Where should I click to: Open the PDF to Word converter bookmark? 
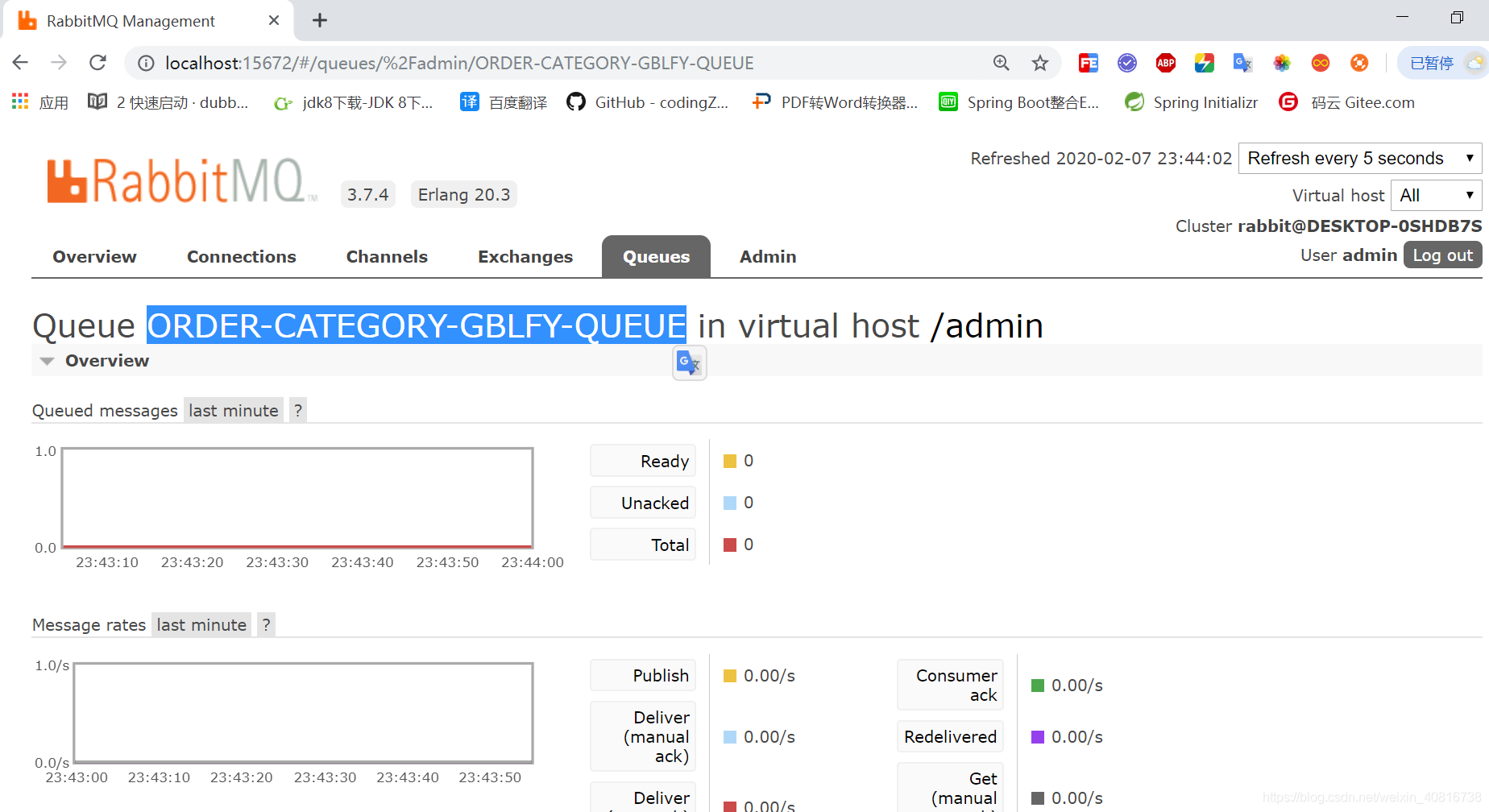click(835, 102)
